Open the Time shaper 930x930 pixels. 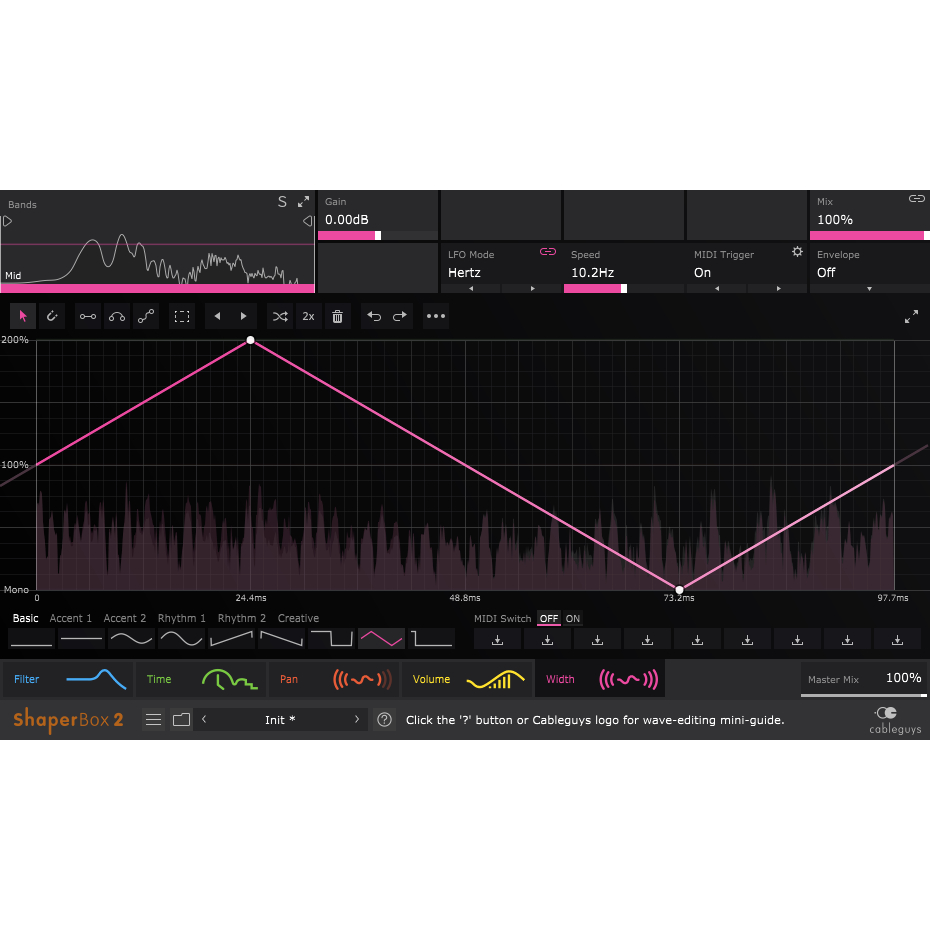tap(200, 679)
